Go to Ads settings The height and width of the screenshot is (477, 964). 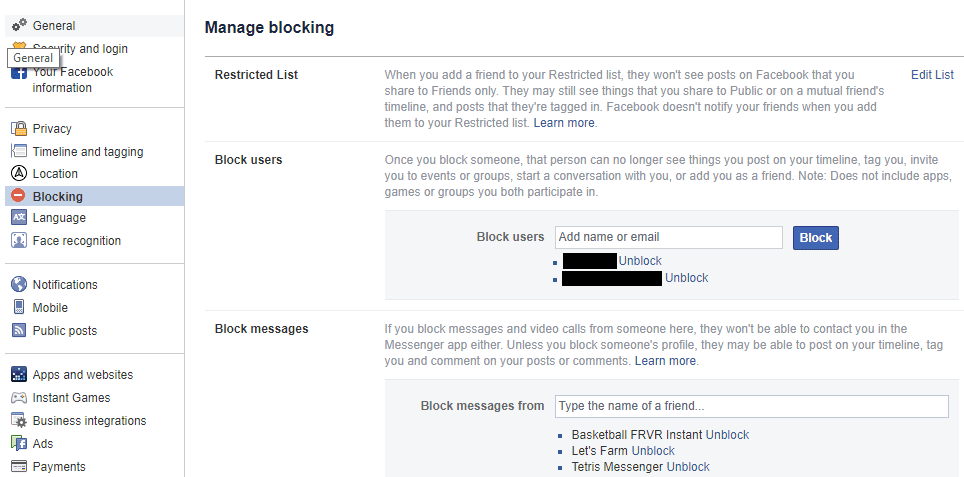pyautogui.click(x=43, y=444)
